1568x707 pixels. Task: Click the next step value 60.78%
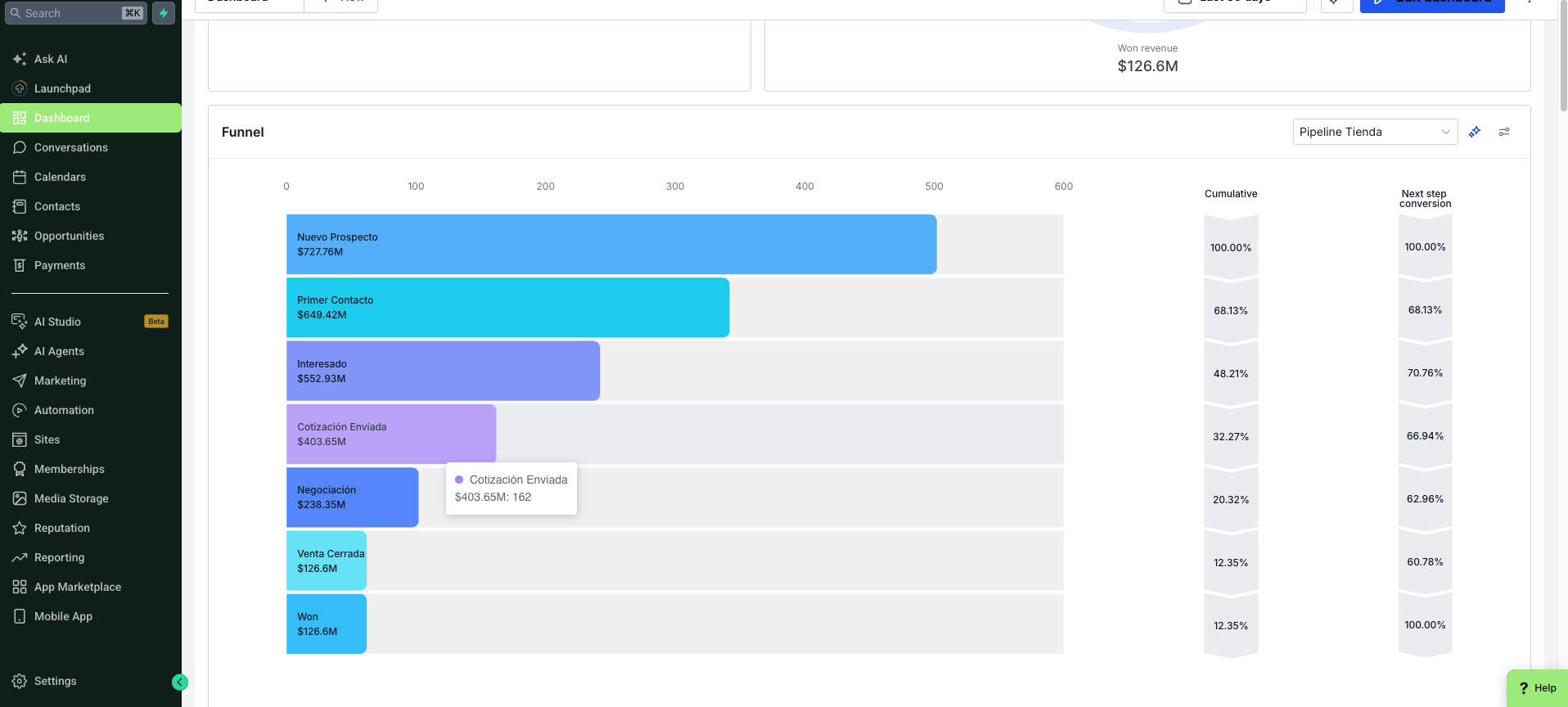pyautogui.click(x=1425, y=562)
